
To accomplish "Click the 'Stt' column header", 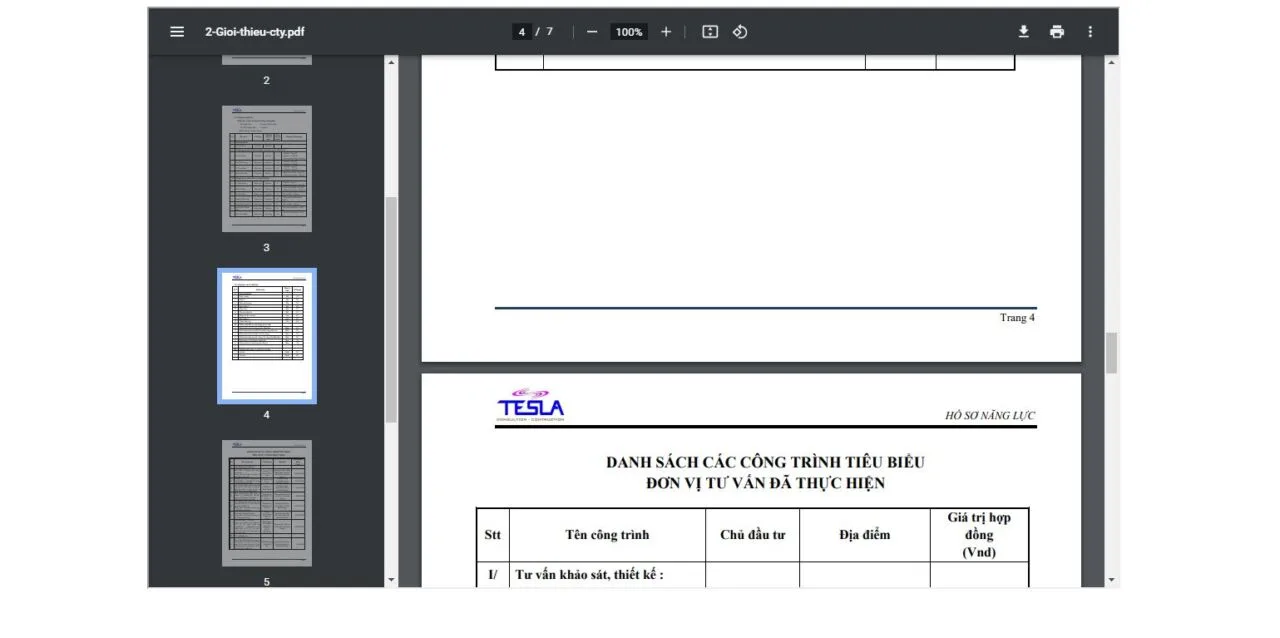I will pos(492,535).
